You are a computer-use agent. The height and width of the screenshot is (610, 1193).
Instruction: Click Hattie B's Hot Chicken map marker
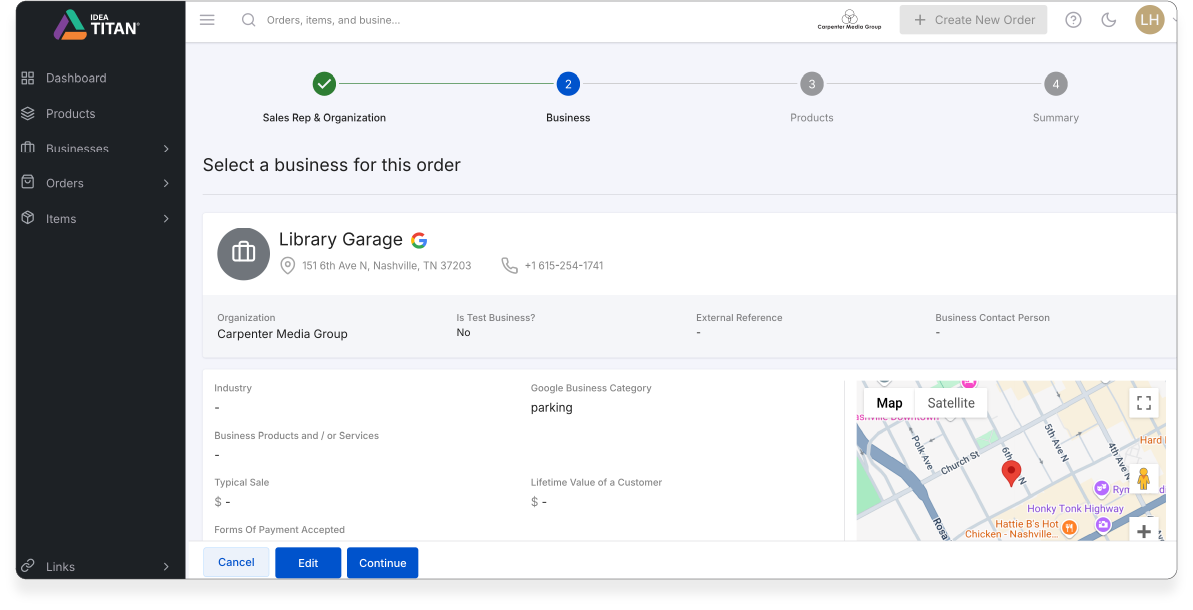1069,527
